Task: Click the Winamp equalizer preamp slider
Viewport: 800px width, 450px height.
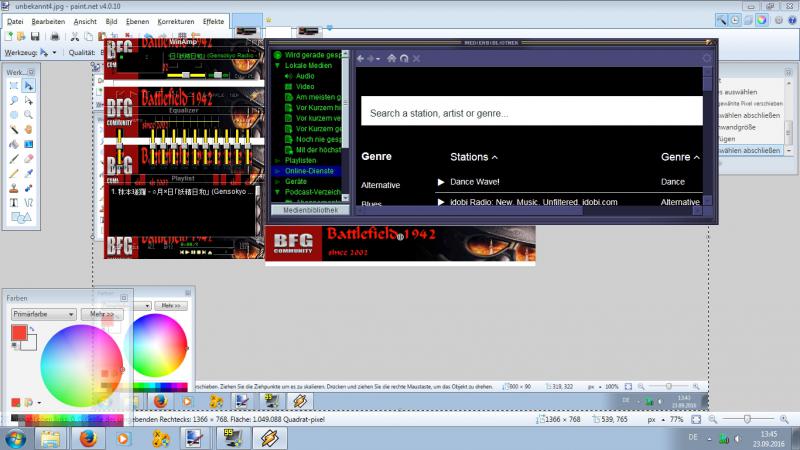Action: pos(119,145)
